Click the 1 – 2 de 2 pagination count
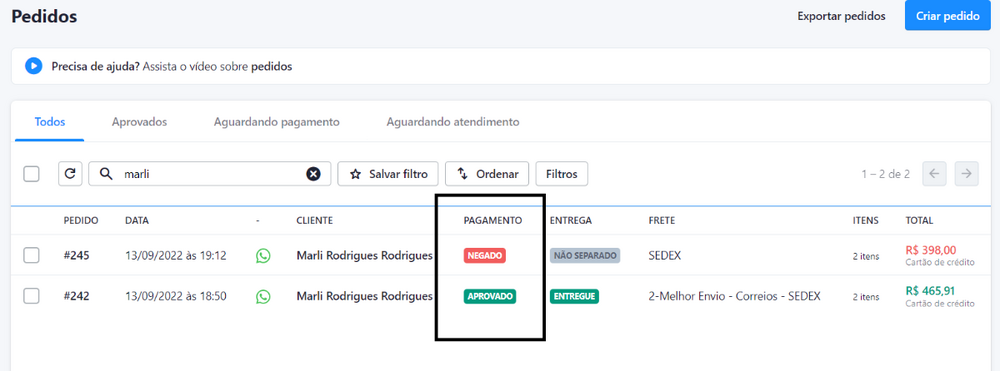This screenshot has width=1000, height=371. coord(885,174)
